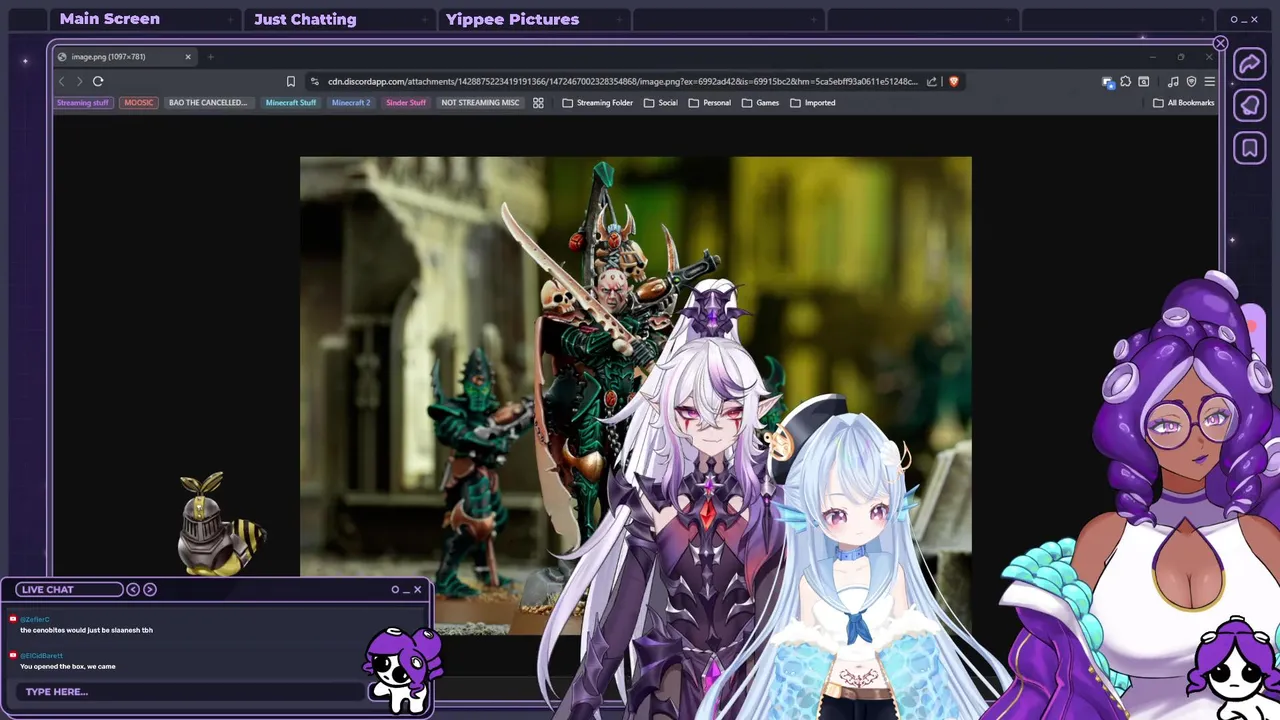
Task: Open the MOOSIC bookmark group
Action: click(x=139, y=102)
